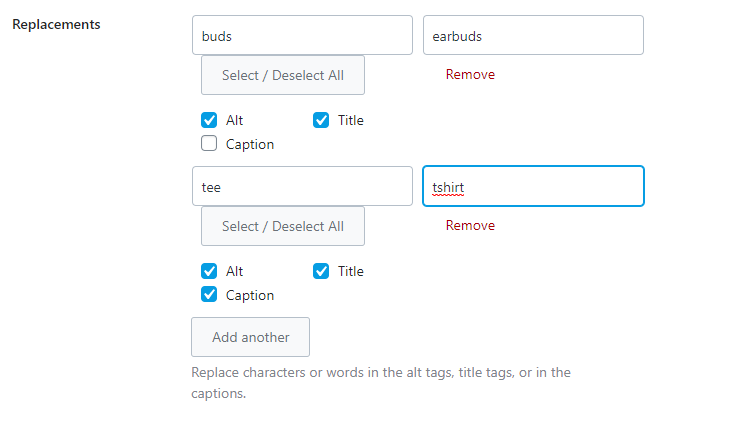Enable Caption checkbox for buds replacement
The image size is (744, 423).
point(209,144)
